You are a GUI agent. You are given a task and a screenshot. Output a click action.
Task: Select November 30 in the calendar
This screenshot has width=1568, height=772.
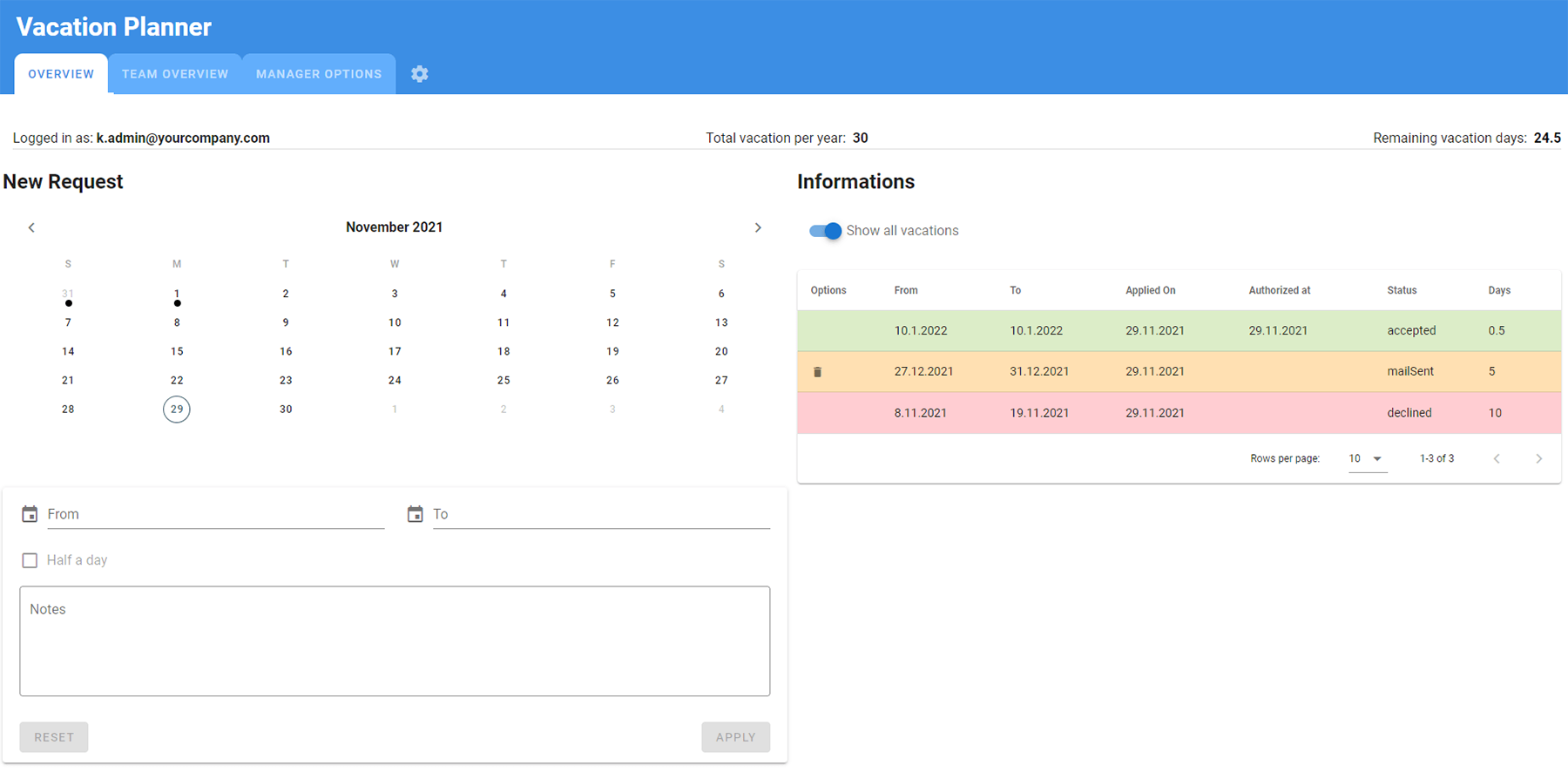pos(286,409)
